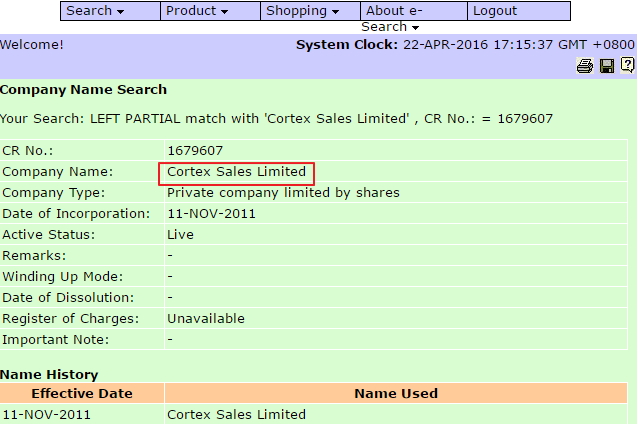
Task: Click the 'Date of Dissolution:' label
Action: pos(68,298)
